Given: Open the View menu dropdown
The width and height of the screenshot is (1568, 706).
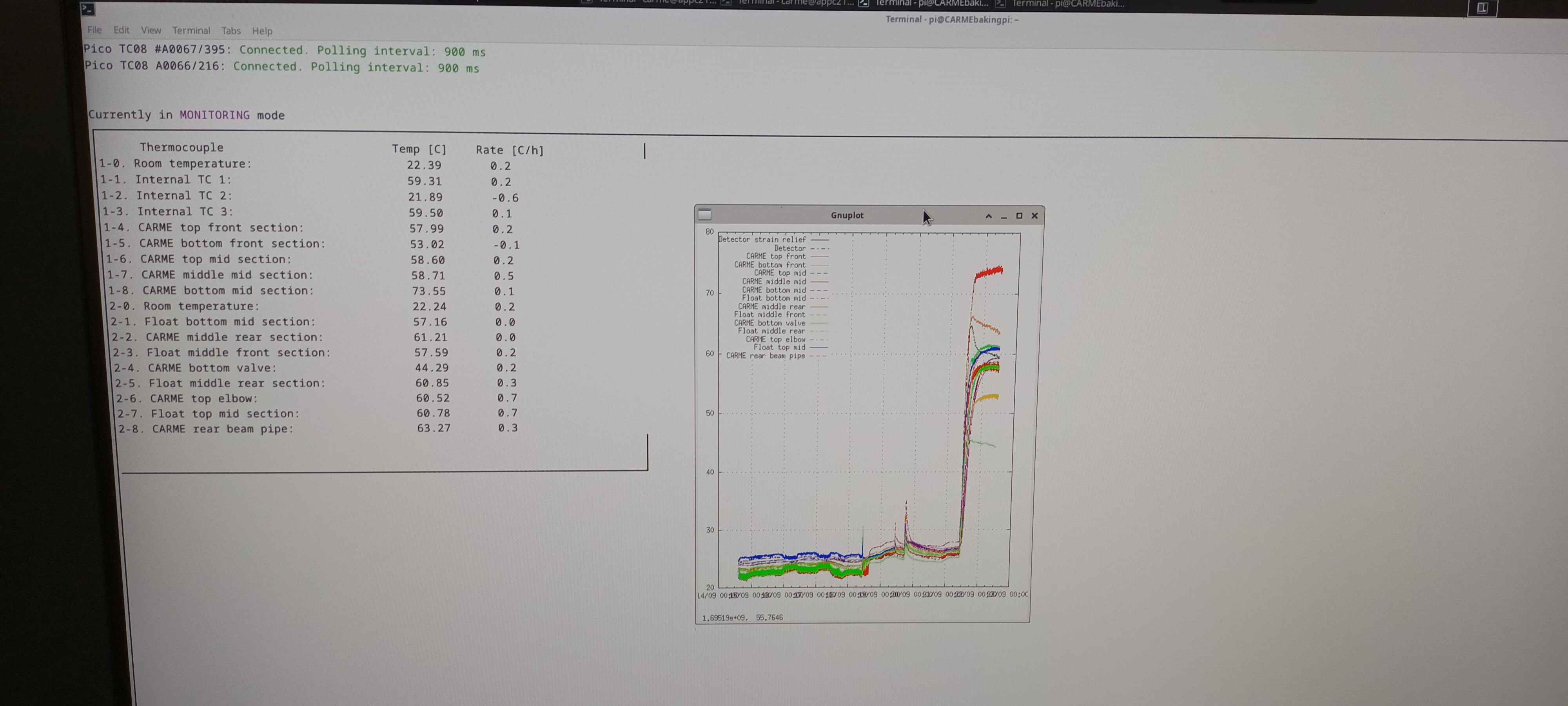Looking at the screenshot, I should pos(151,31).
